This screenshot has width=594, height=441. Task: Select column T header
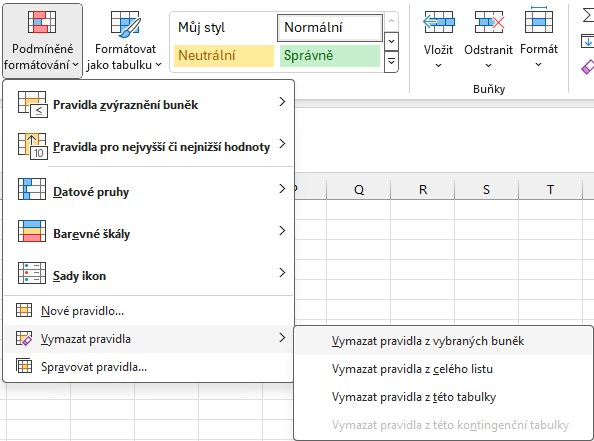pos(550,189)
